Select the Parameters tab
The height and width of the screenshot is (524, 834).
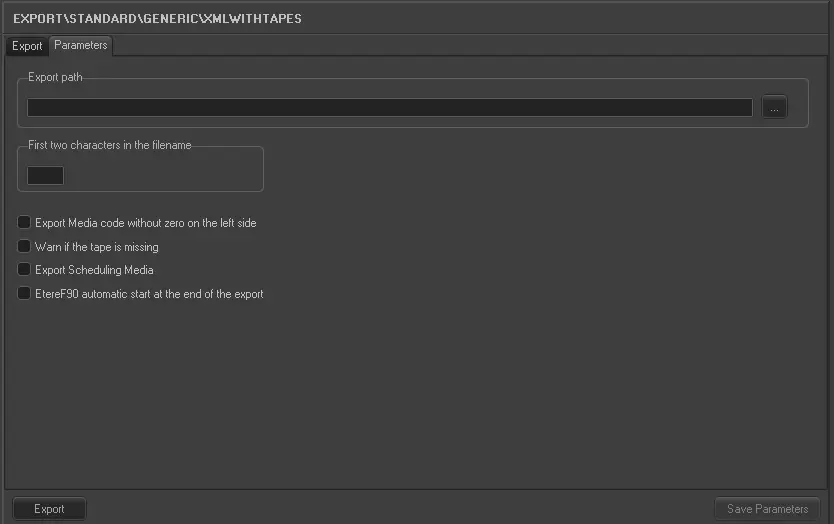coord(81,45)
